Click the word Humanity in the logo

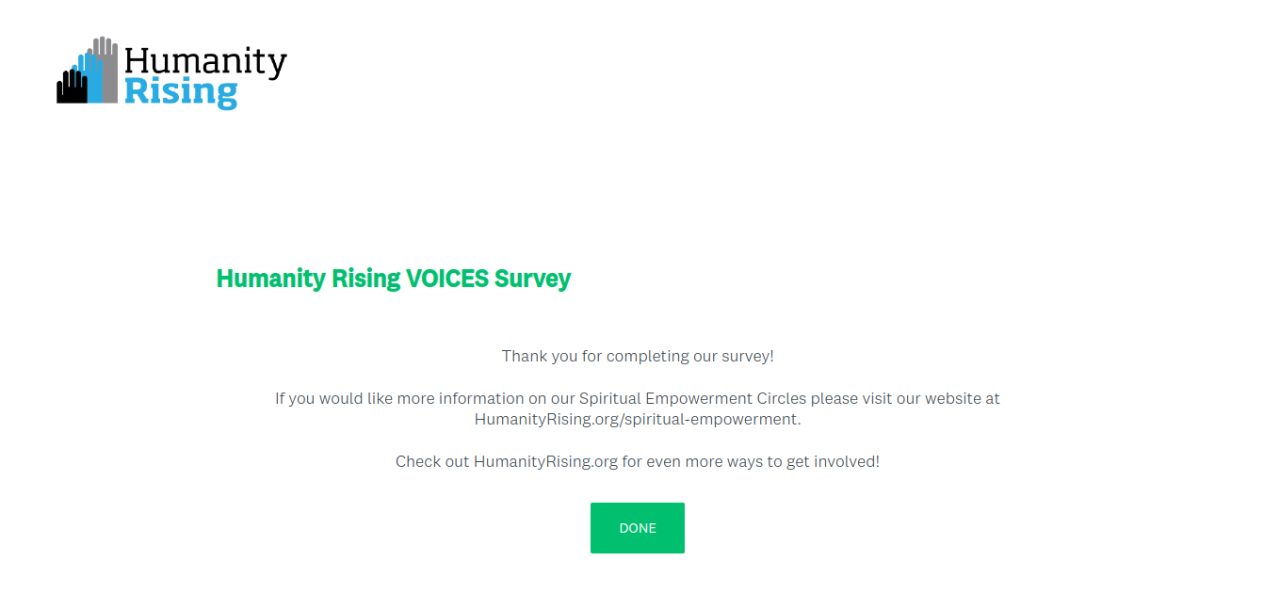(205, 62)
